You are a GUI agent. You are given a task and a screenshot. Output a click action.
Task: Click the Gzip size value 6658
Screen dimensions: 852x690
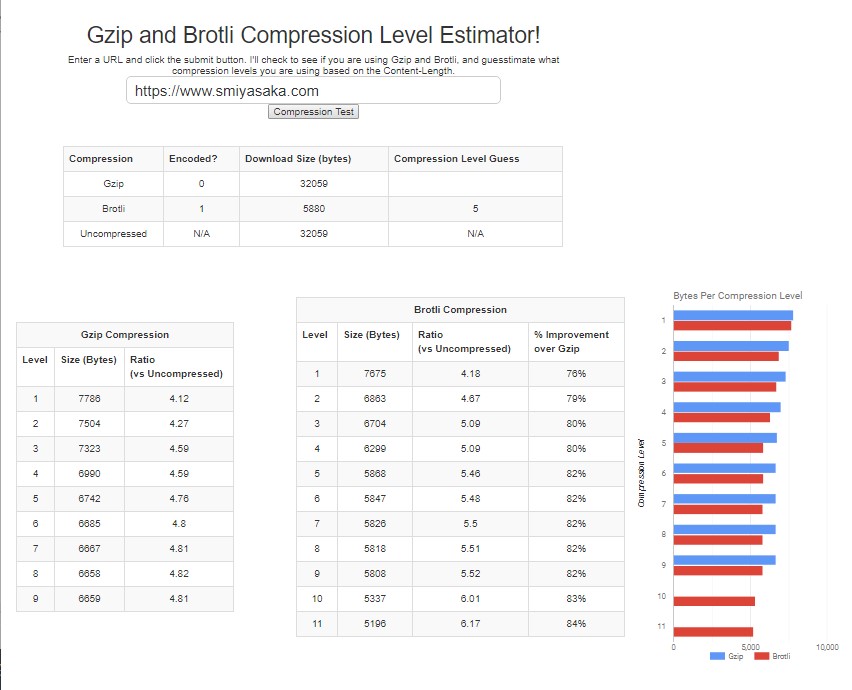point(89,574)
